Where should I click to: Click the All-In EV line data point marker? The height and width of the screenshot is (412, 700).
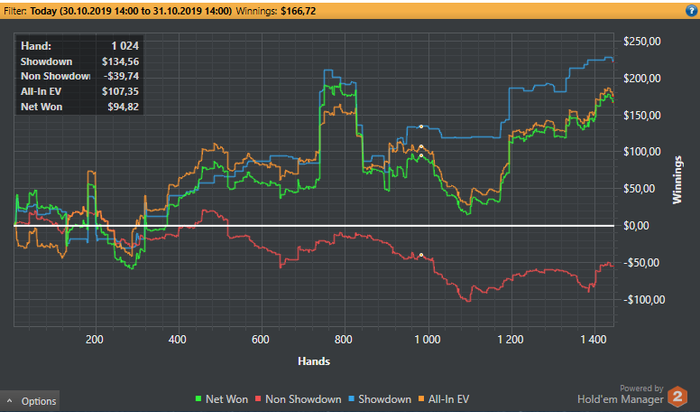click(421, 146)
